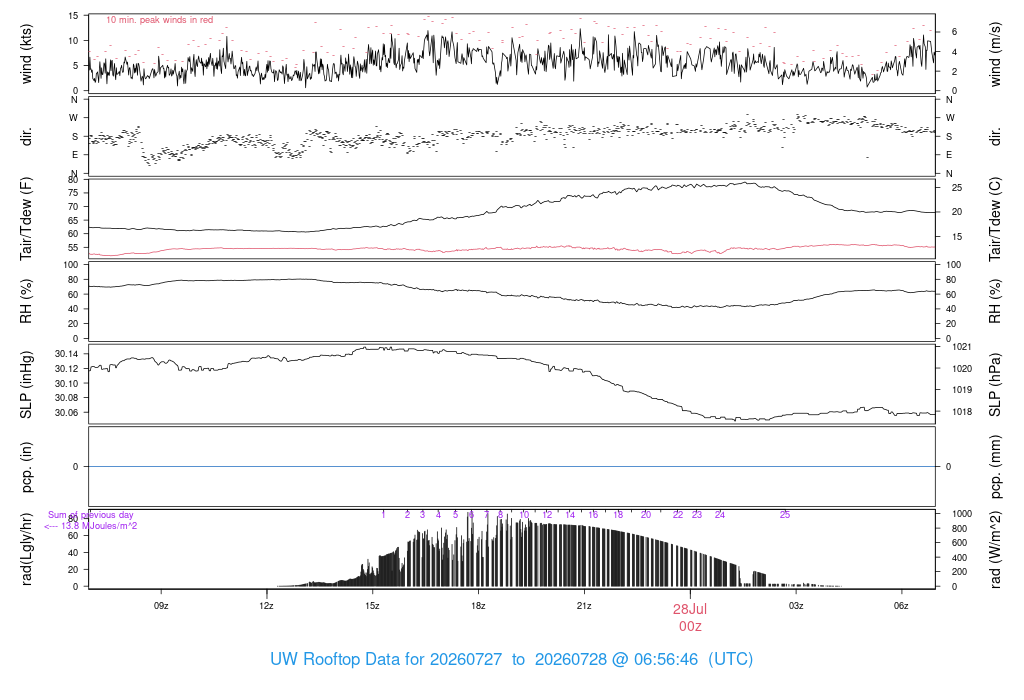Click the purple hour marker '18'
This screenshot has height=700, width=1024.
[x=618, y=515]
